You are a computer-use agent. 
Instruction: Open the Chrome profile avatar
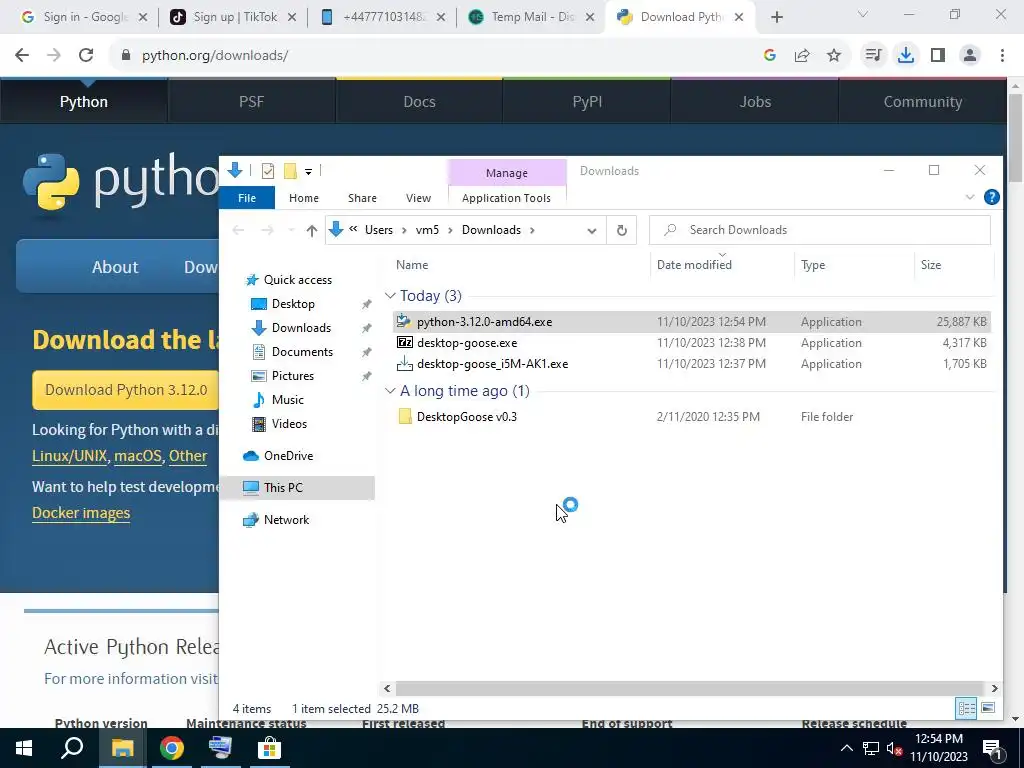pyautogui.click(x=970, y=56)
